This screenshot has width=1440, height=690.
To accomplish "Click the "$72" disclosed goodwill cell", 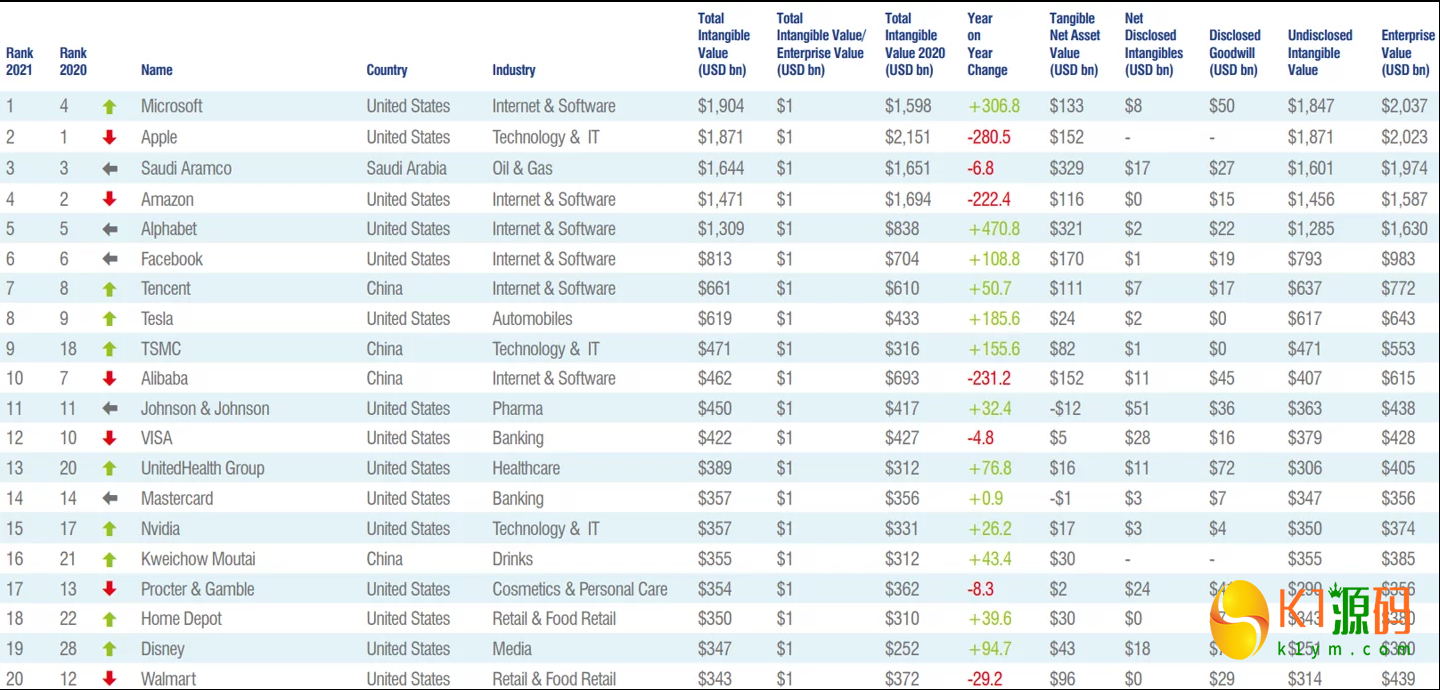I will [x=1222, y=468].
